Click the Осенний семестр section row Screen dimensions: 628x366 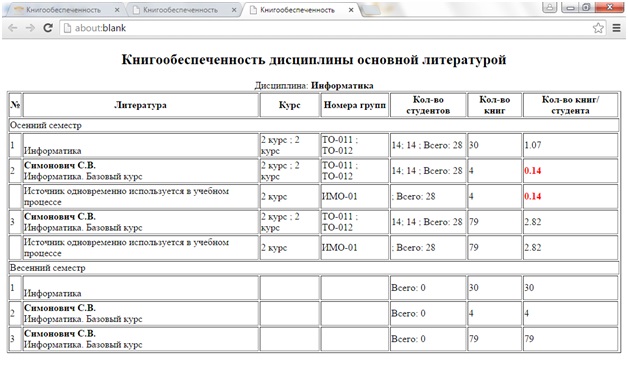click(314, 125)
